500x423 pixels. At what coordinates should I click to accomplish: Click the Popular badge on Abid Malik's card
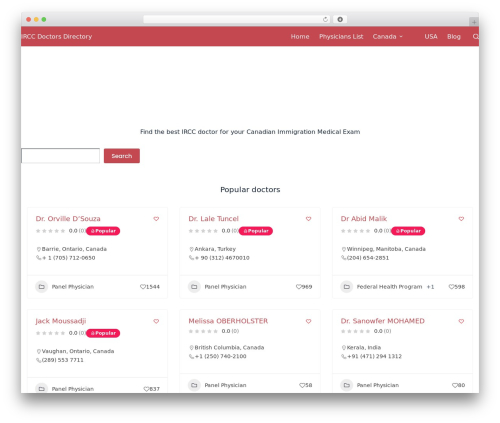pos(408,231)
